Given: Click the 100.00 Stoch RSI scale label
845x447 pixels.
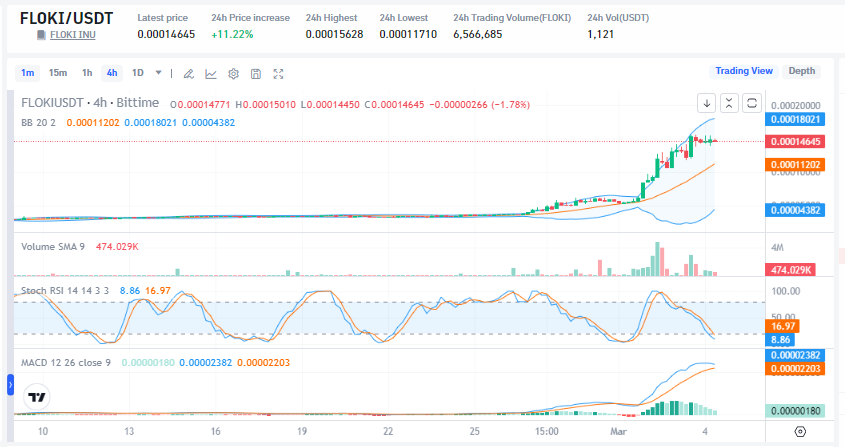Looking at the screenshot, I should pyautogui.click(x=786, y=291).
